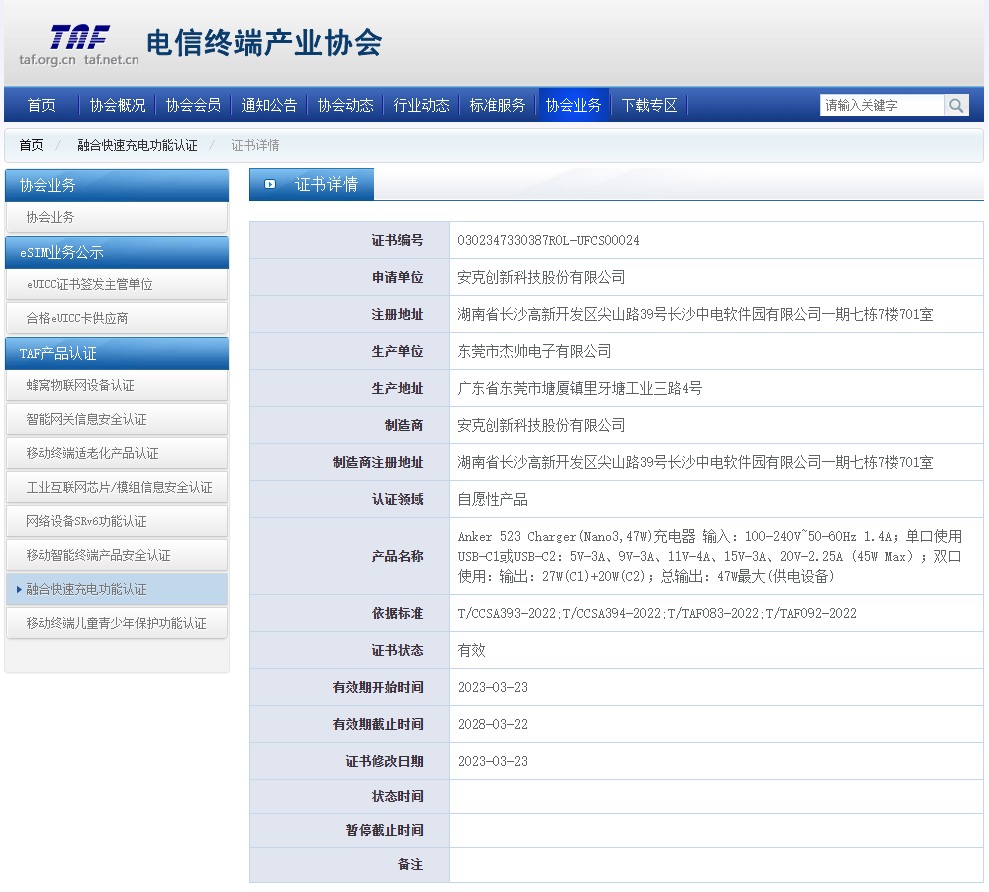Click the 证书修改日期 date value
The width and height of the screenshot is (989, 892).
pos(493,761)
